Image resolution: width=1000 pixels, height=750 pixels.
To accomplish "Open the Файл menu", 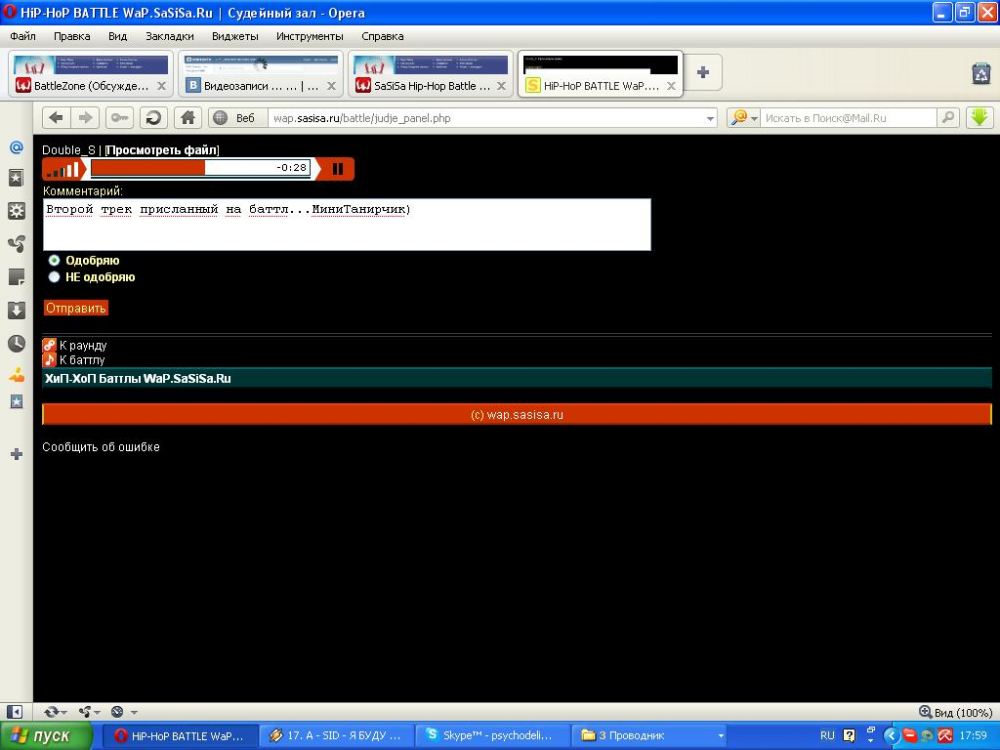I will tap(23, 36).
